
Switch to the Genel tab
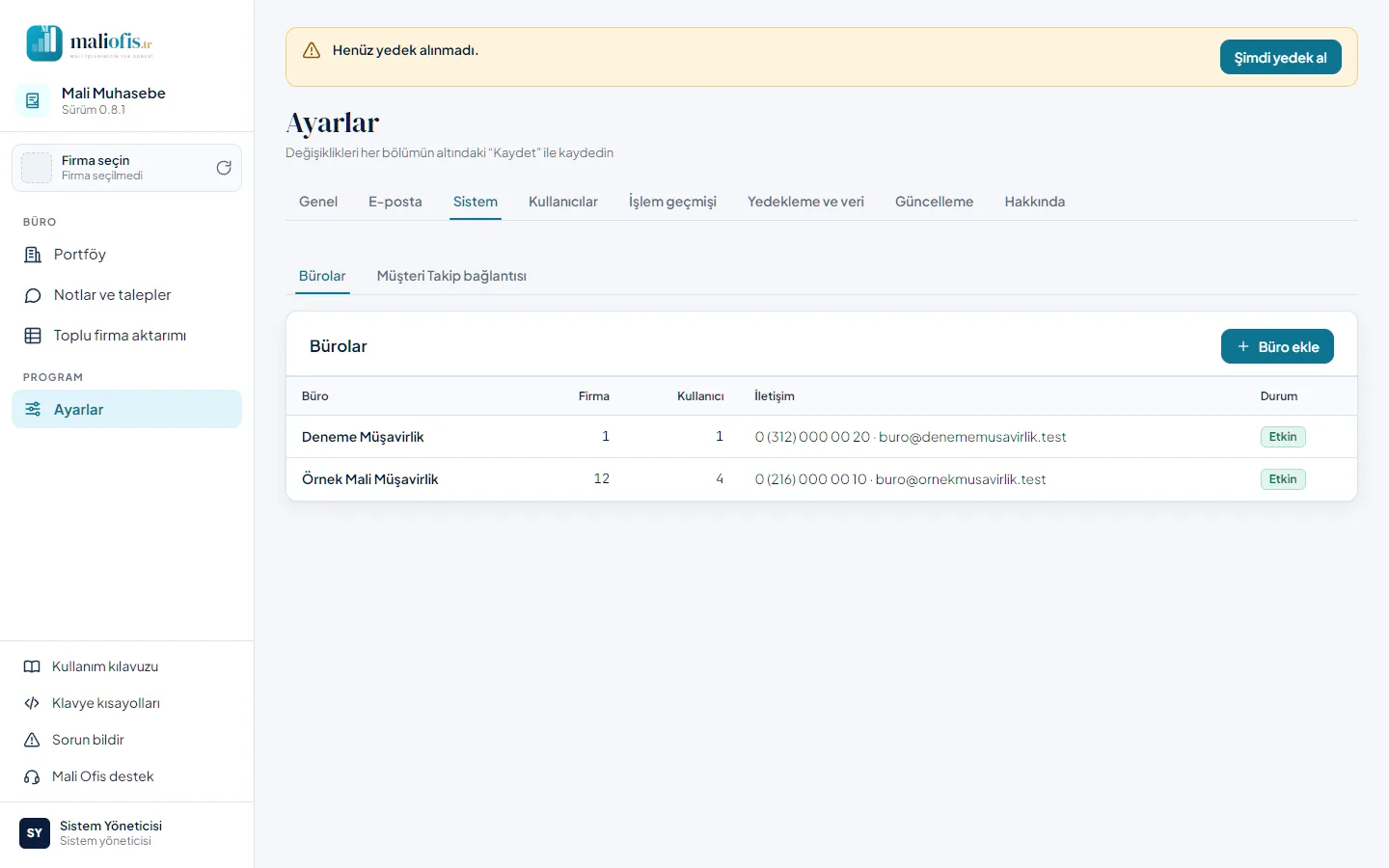tap(318, 202)
